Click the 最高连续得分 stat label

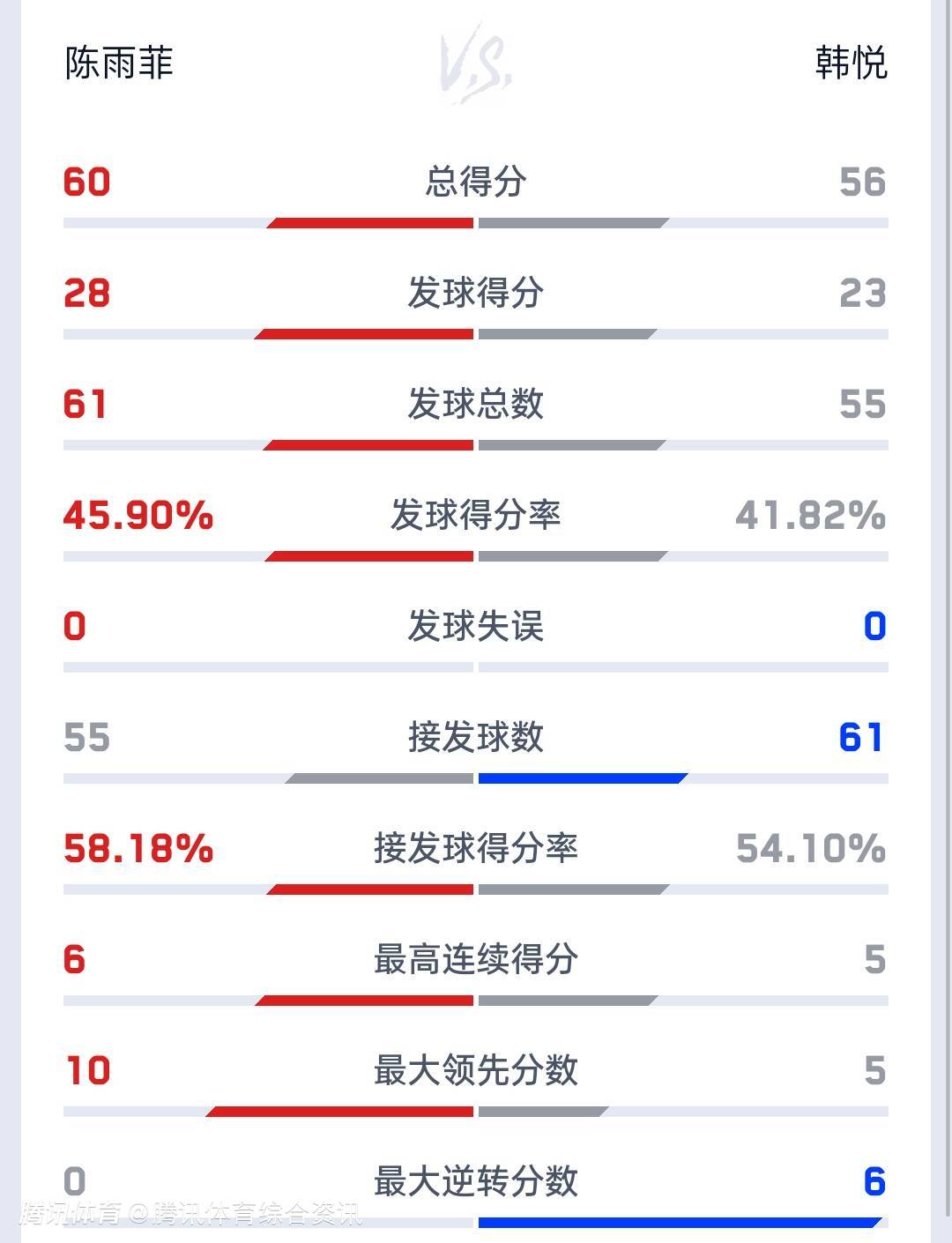(476, 959)
